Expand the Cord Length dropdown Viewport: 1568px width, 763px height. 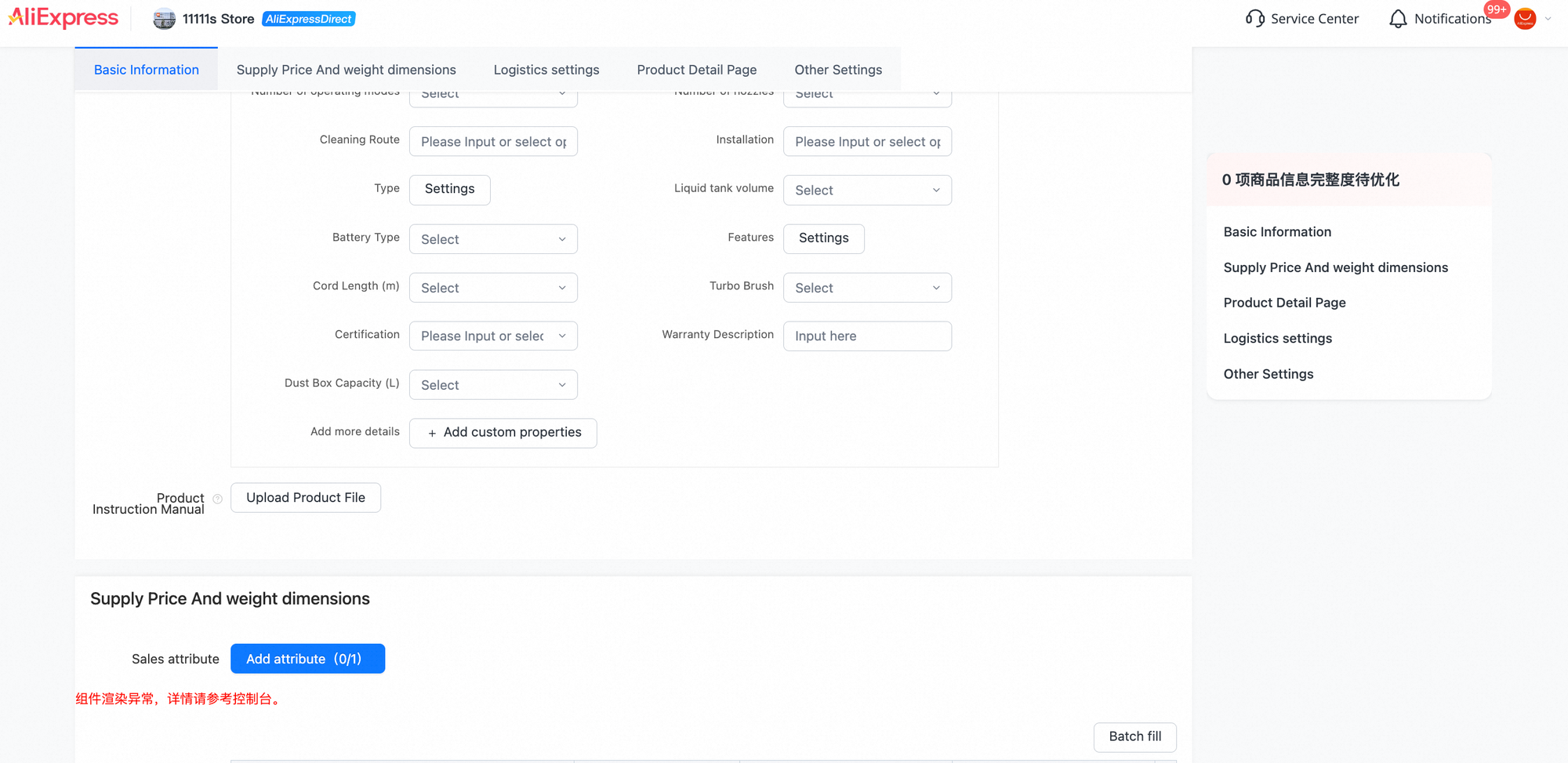(x=493, y=288)
